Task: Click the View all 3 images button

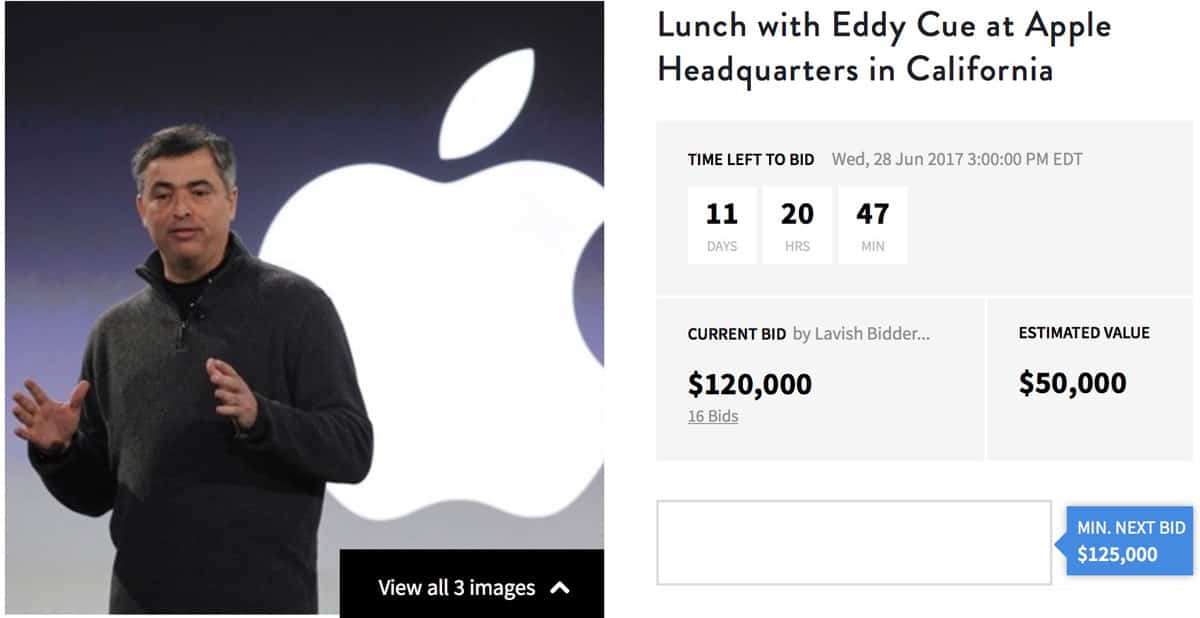Action: pyautogui.click(x=456, y=588)
